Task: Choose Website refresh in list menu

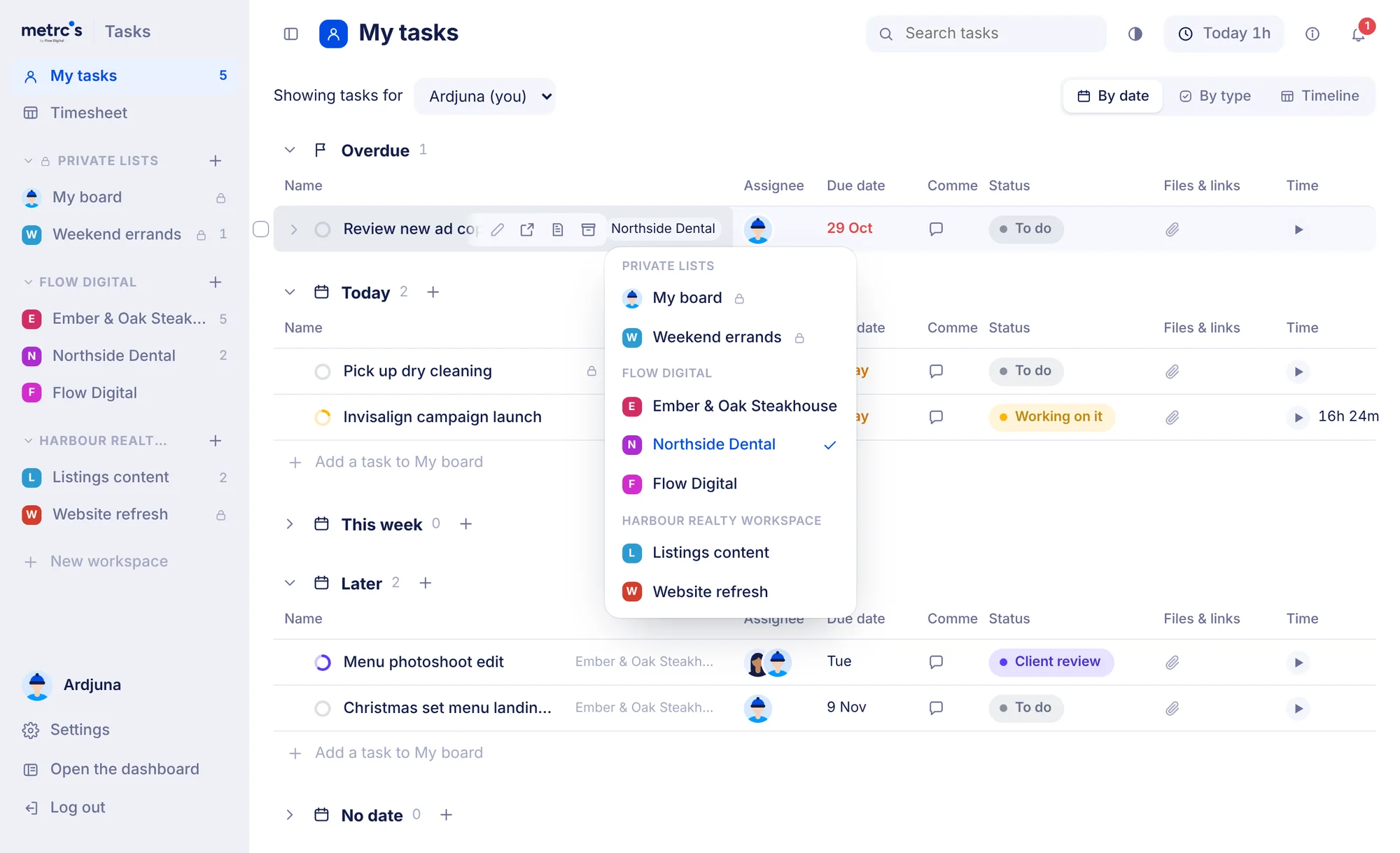Action: tap(730, 592)
